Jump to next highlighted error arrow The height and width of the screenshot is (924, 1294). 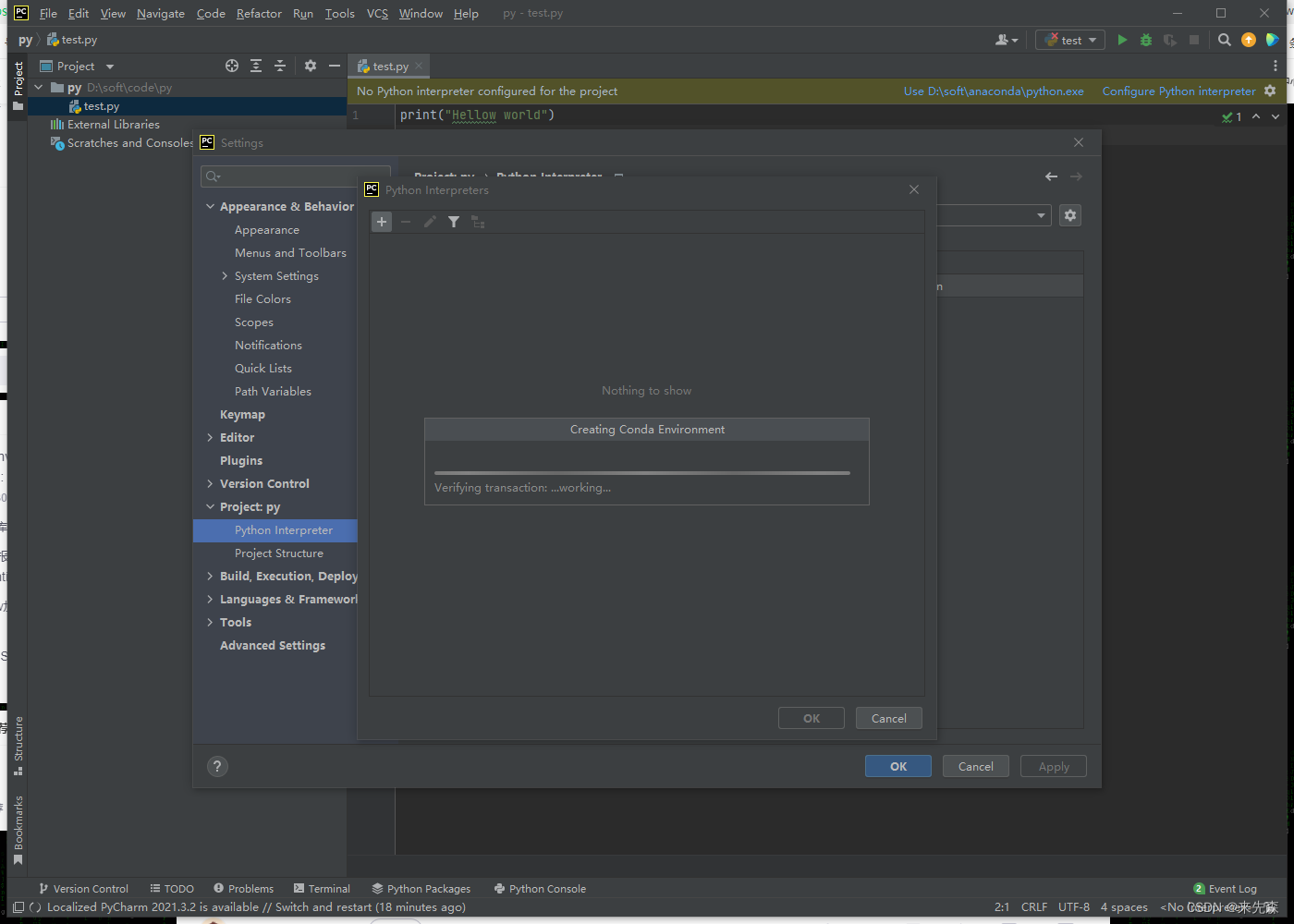click(x=1276, y=116)
